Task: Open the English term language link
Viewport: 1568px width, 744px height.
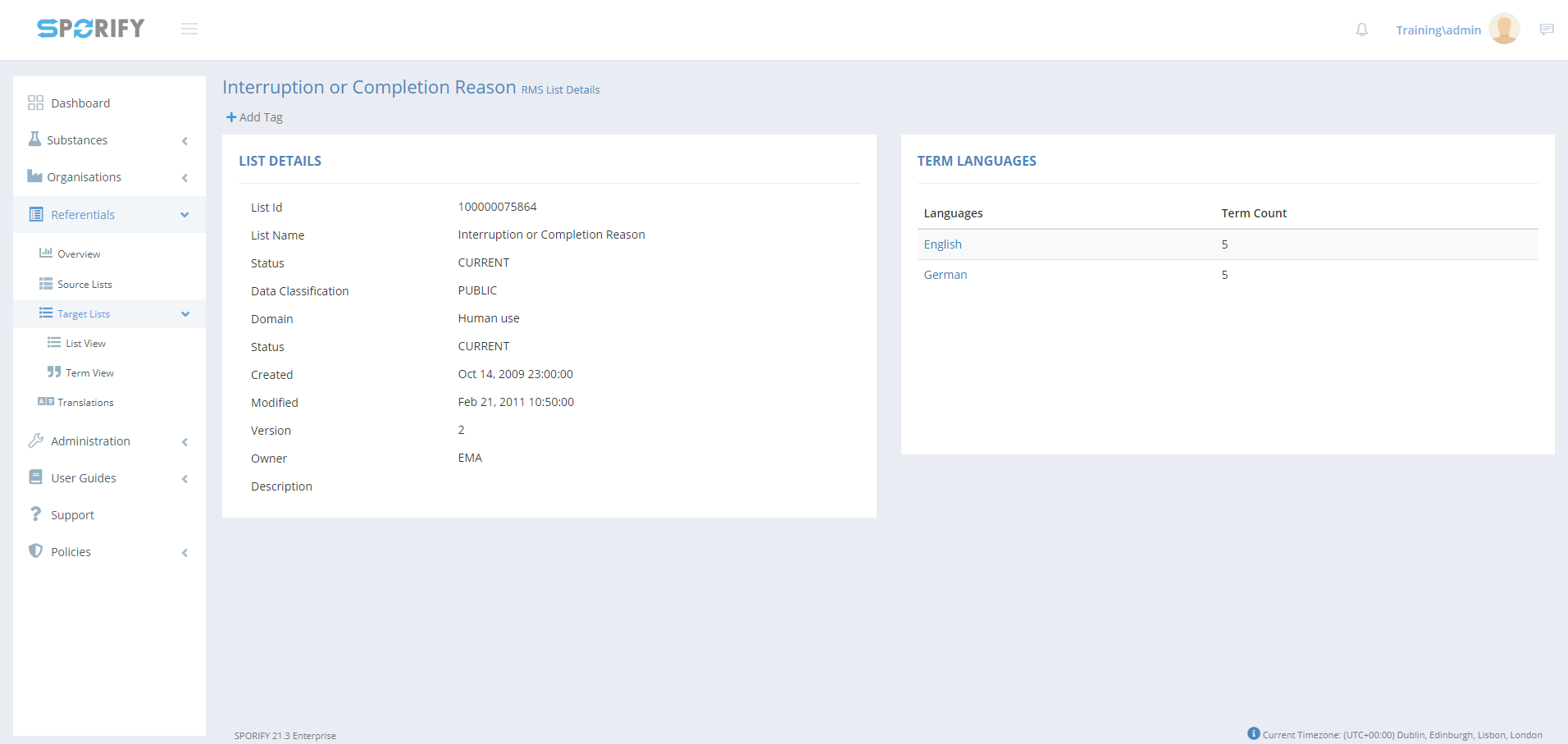Action: point(942,244)
